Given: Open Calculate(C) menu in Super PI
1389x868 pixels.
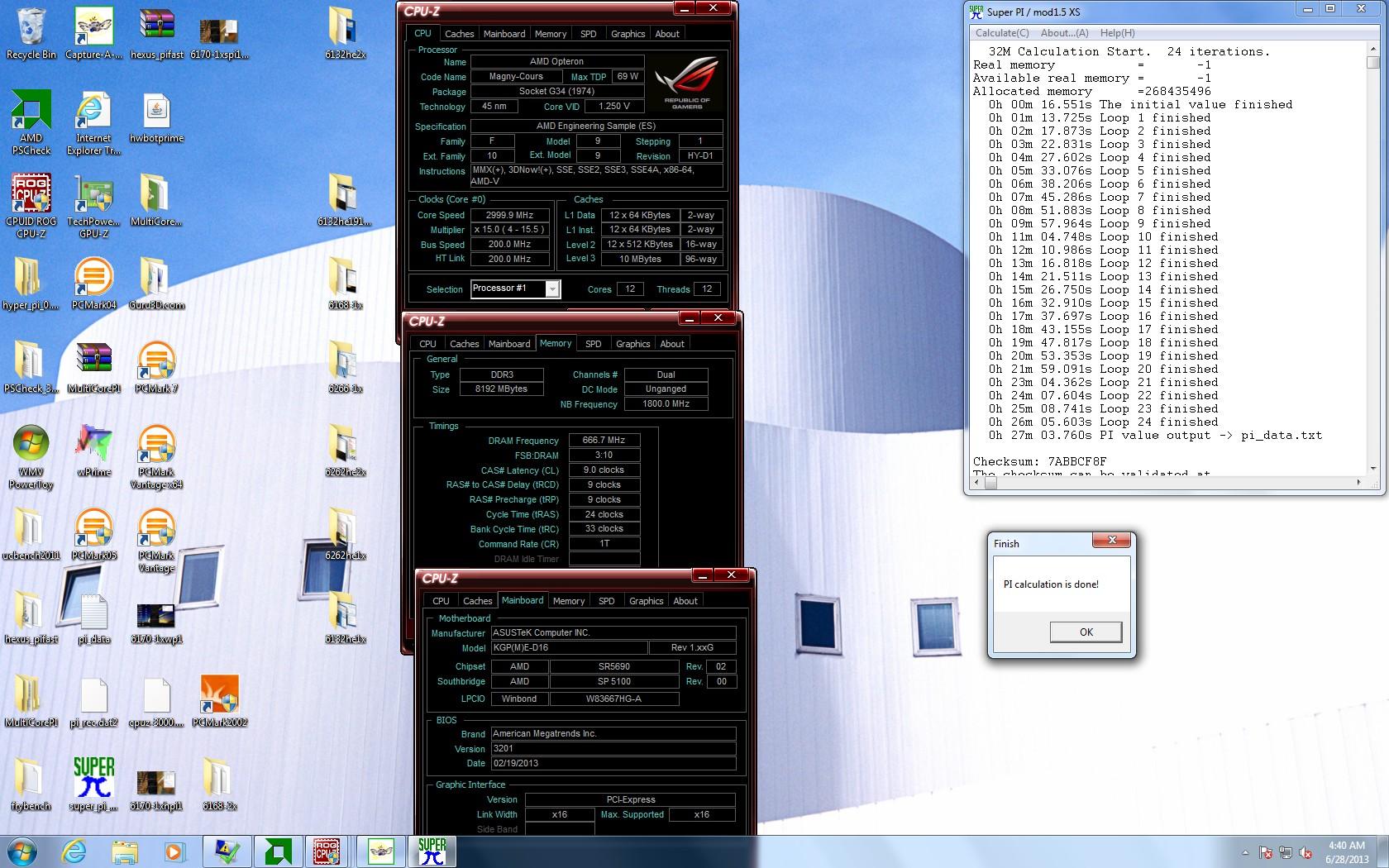Looking at the screenshot, I should [x=1002, y=33].
